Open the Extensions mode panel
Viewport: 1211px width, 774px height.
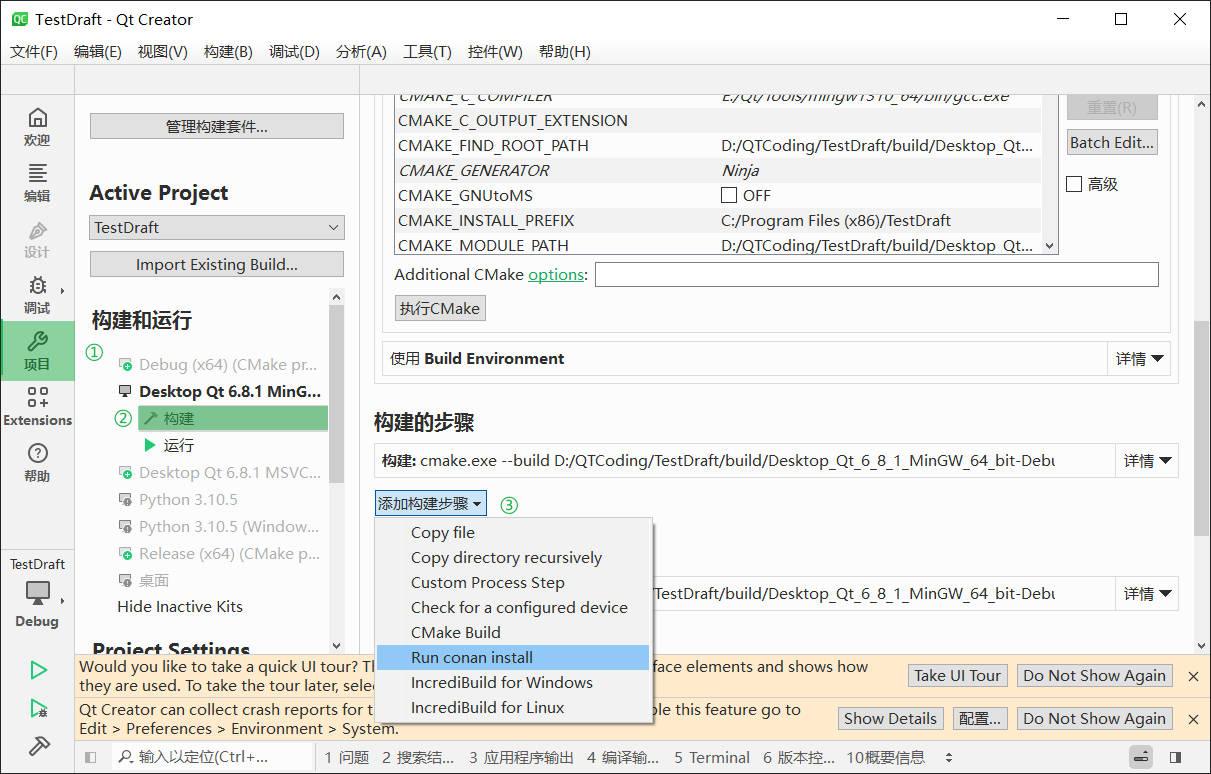37,405
